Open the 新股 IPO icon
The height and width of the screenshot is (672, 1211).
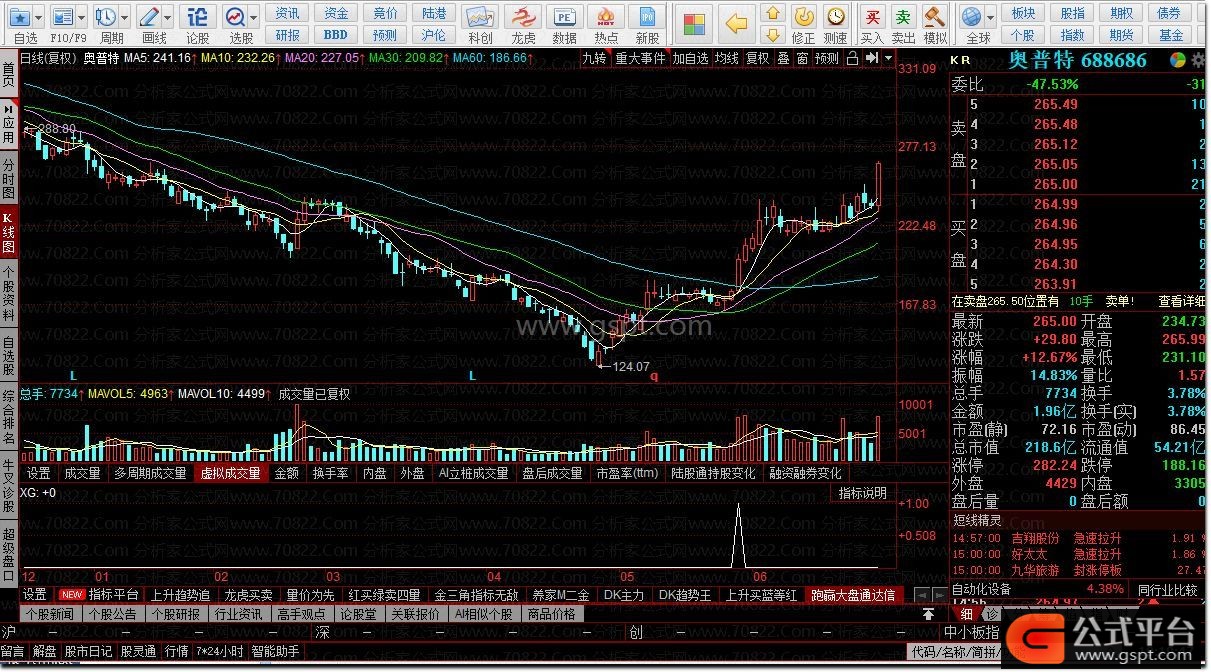tap(647, 17)
